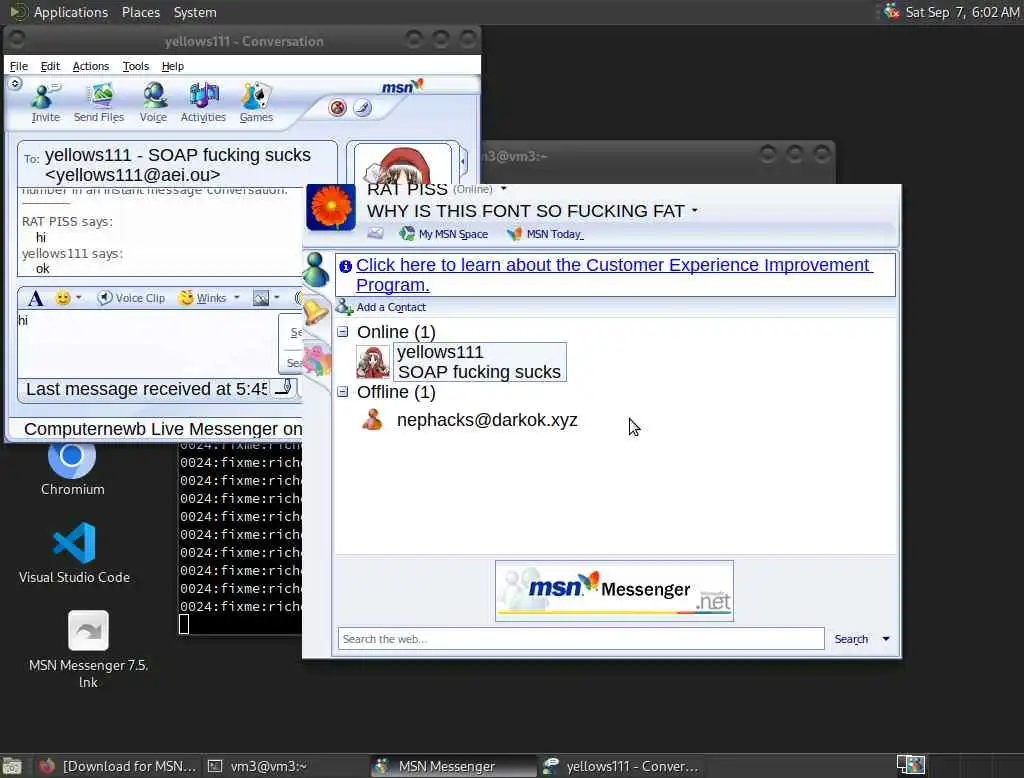This screenshot has width=1024, height=778.
Task: Open personal message dropdown arrow
Action: click(x=695, y=211)
